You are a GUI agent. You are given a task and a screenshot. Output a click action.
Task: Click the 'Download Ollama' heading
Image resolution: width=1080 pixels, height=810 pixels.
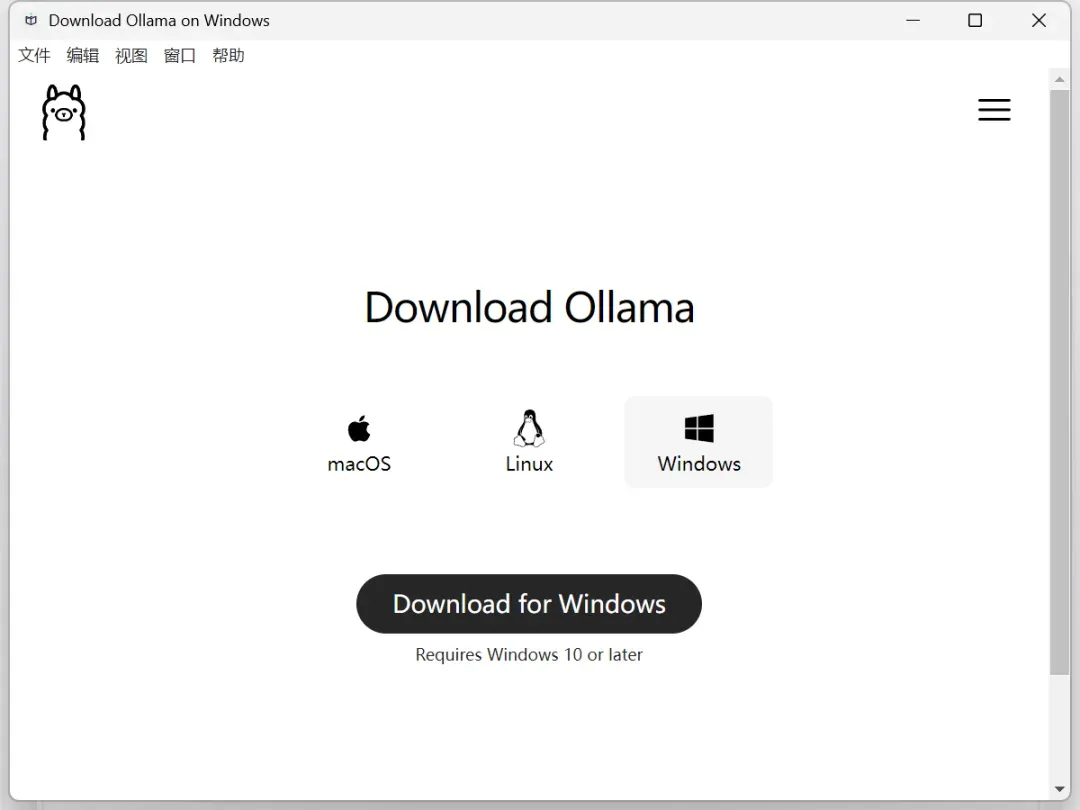[529, 307]
